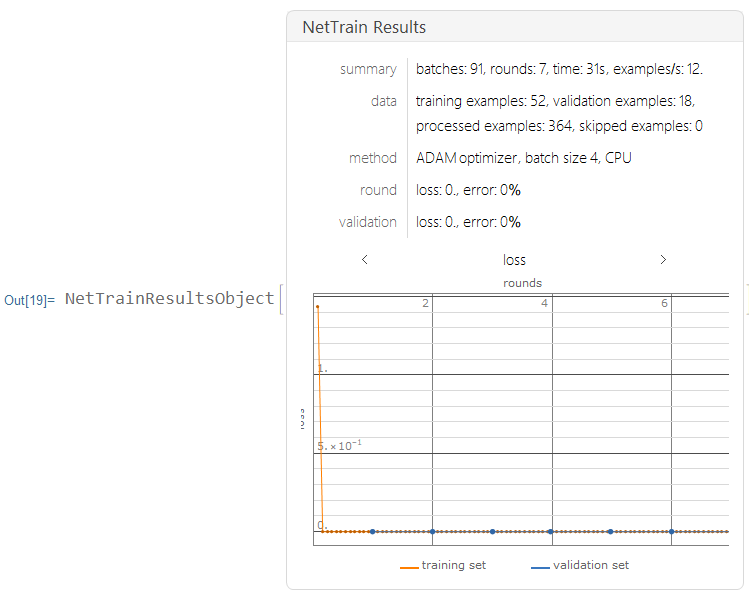749x596 pixels.
Task: Click the blue validation point at round 2
Action: tap(432, 532)
